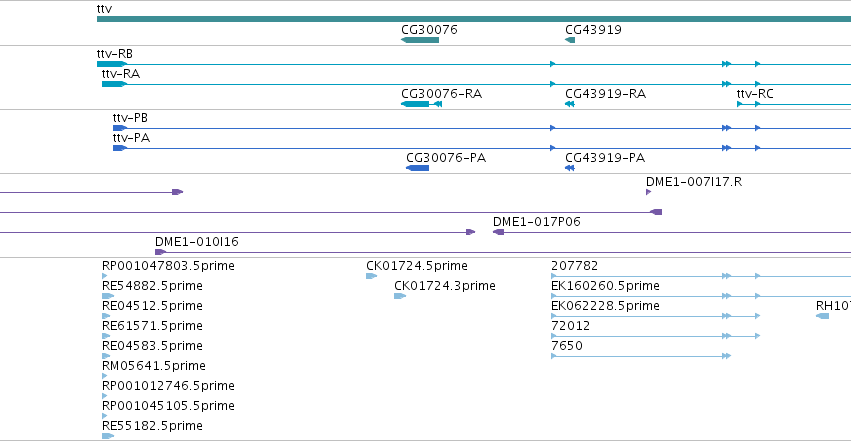The width and height of the screenshot is (851, 441).
Task: Click the ttv-PA protein label
Action: (x=131, y=138)
